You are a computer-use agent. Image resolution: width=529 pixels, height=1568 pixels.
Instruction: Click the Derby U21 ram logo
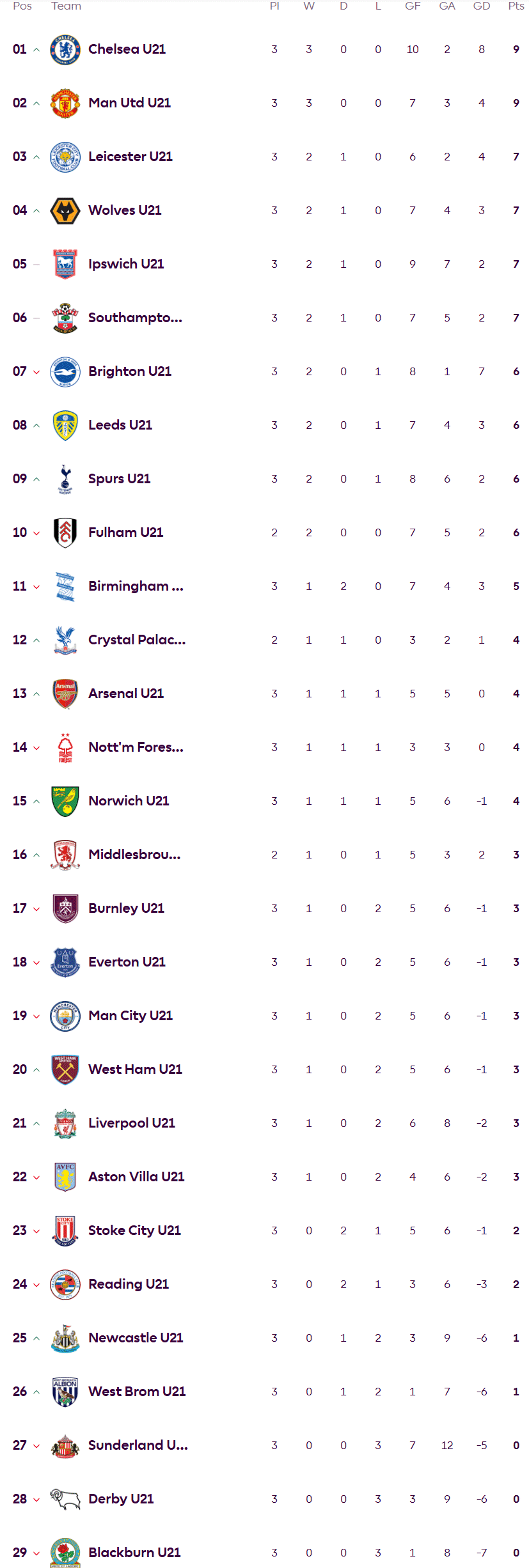point(65,1499)
